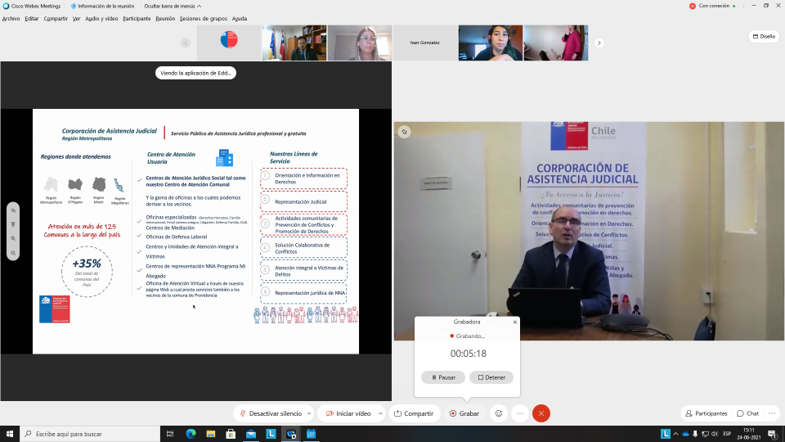Click Ocultar barra de menús
Screen dimensions: 785x442
(x=173, y=6)
